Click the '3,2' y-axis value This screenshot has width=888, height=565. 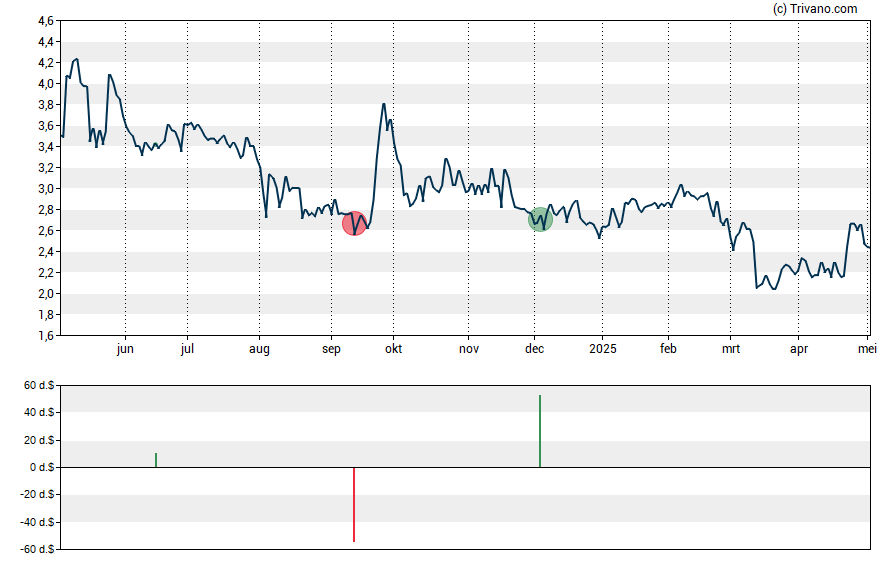(46, 168)
